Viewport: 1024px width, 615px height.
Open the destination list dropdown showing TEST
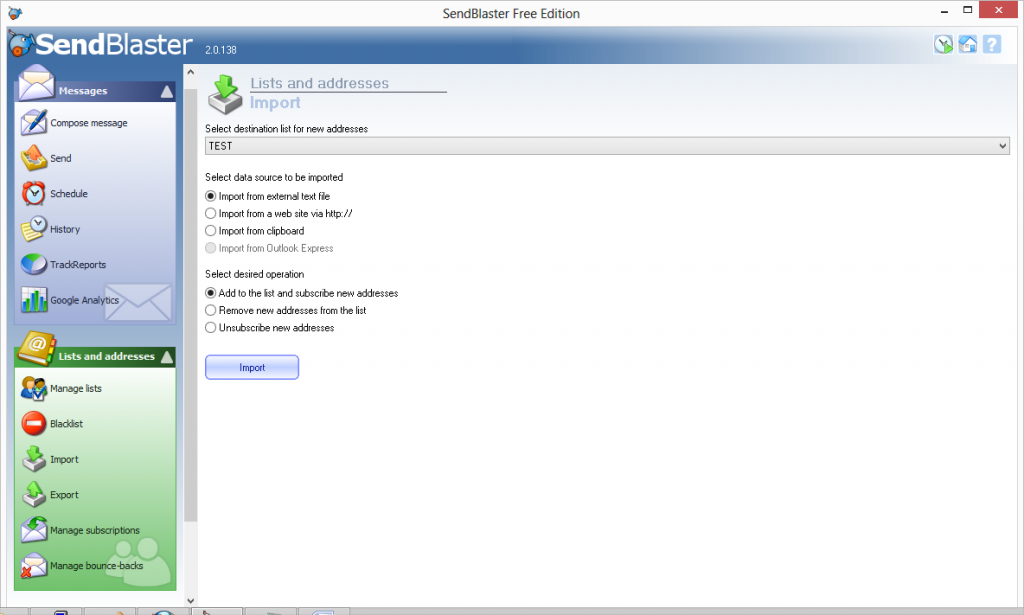click(607, 146)
